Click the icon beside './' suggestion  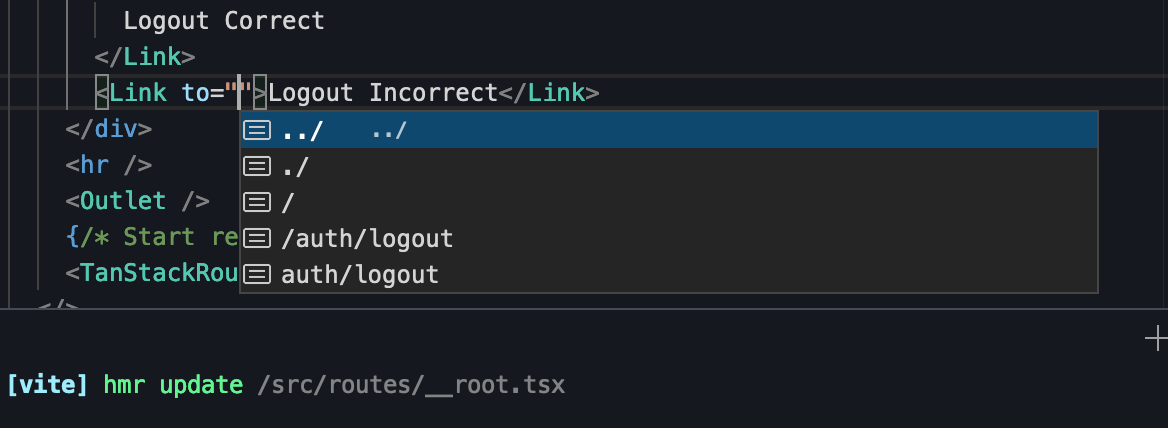click(257, 166)
